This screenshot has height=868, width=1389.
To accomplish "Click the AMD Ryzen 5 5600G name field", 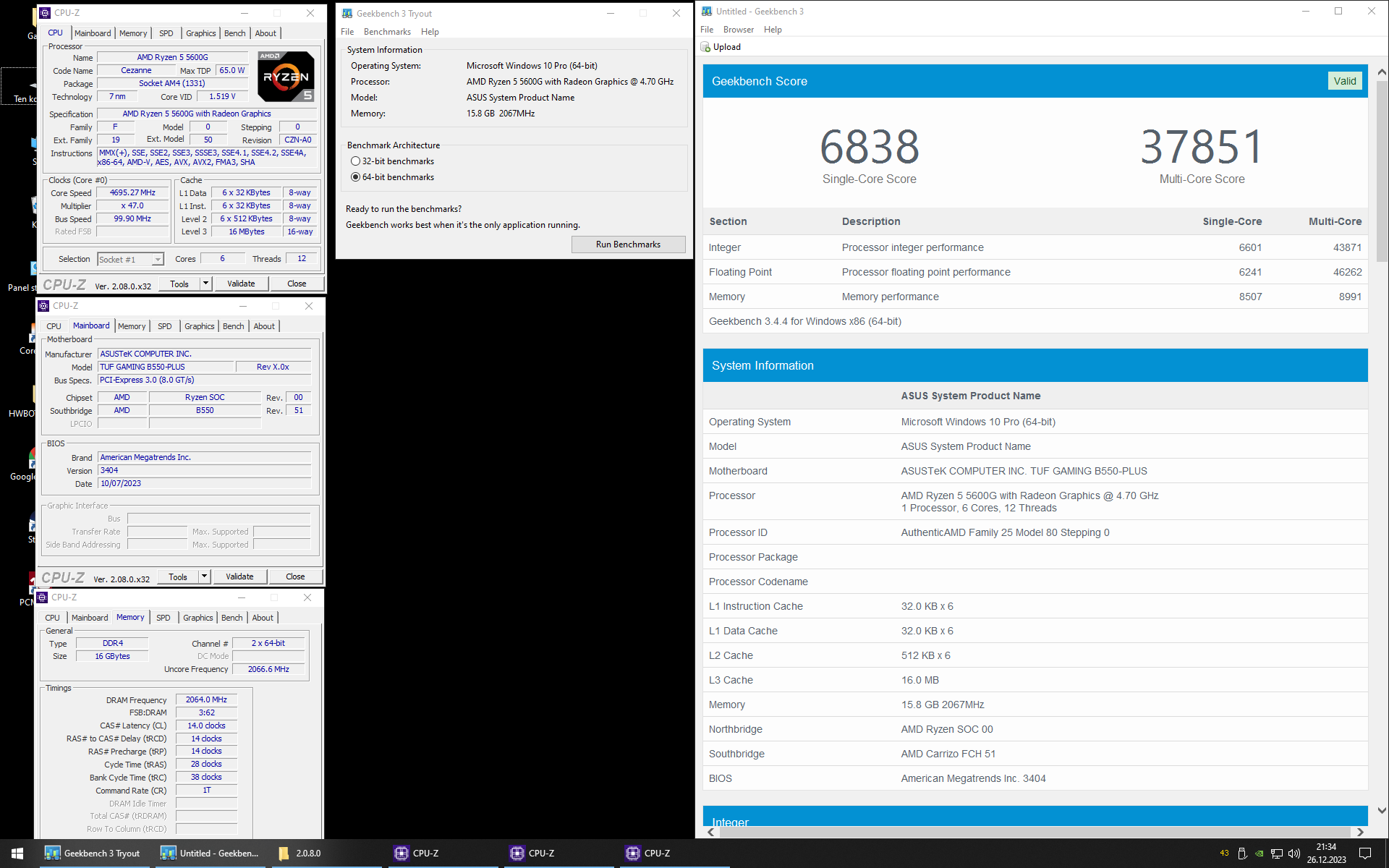I will pyautogui.click(x=173, y=57).
